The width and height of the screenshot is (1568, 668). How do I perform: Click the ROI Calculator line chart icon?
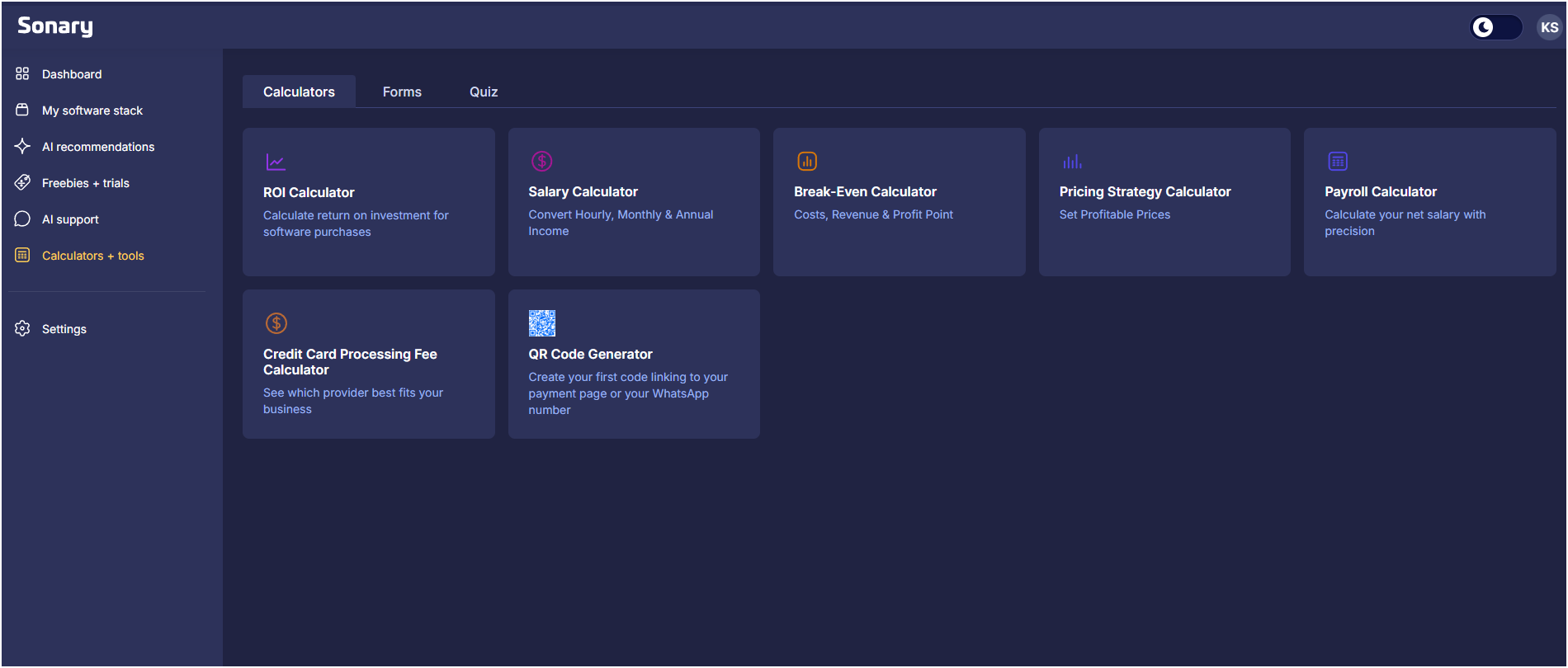(x=276, y=162)
